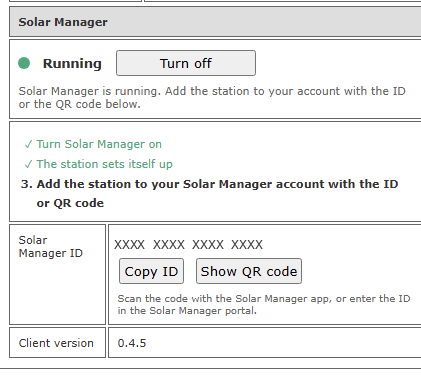Click the 'Solar Manager ID' label cell
Screen dimensions: 421x383
pos(57,274)
